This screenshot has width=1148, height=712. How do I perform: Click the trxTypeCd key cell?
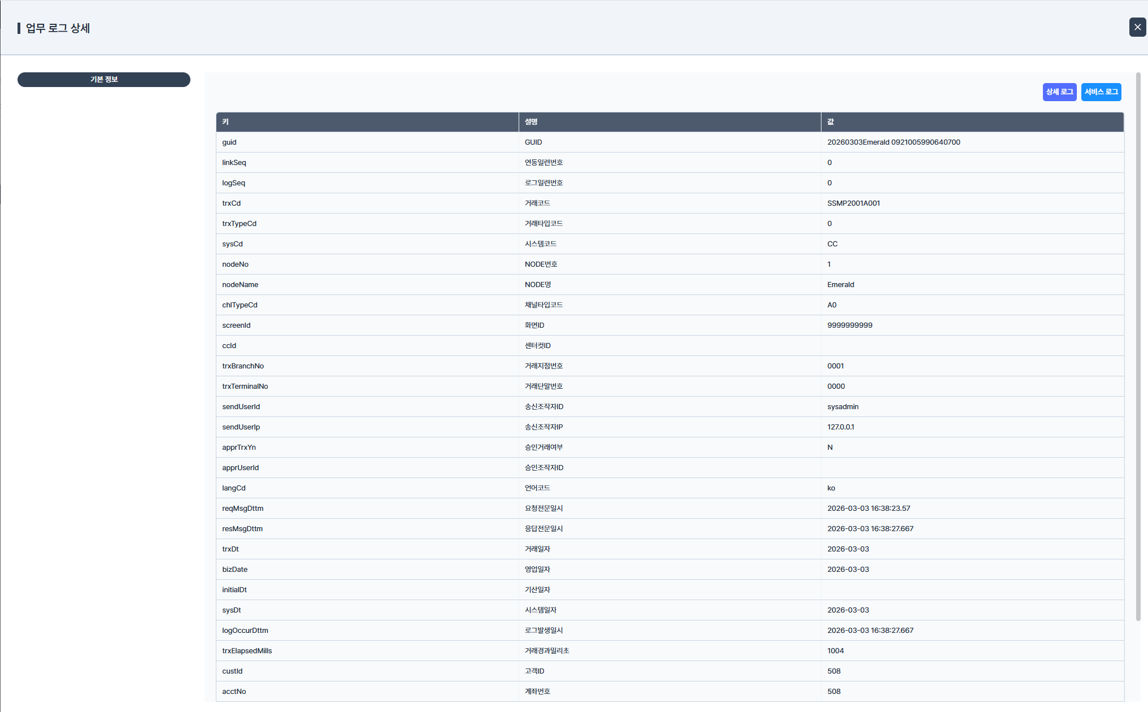pyautogui.click(x=367, y=223)
